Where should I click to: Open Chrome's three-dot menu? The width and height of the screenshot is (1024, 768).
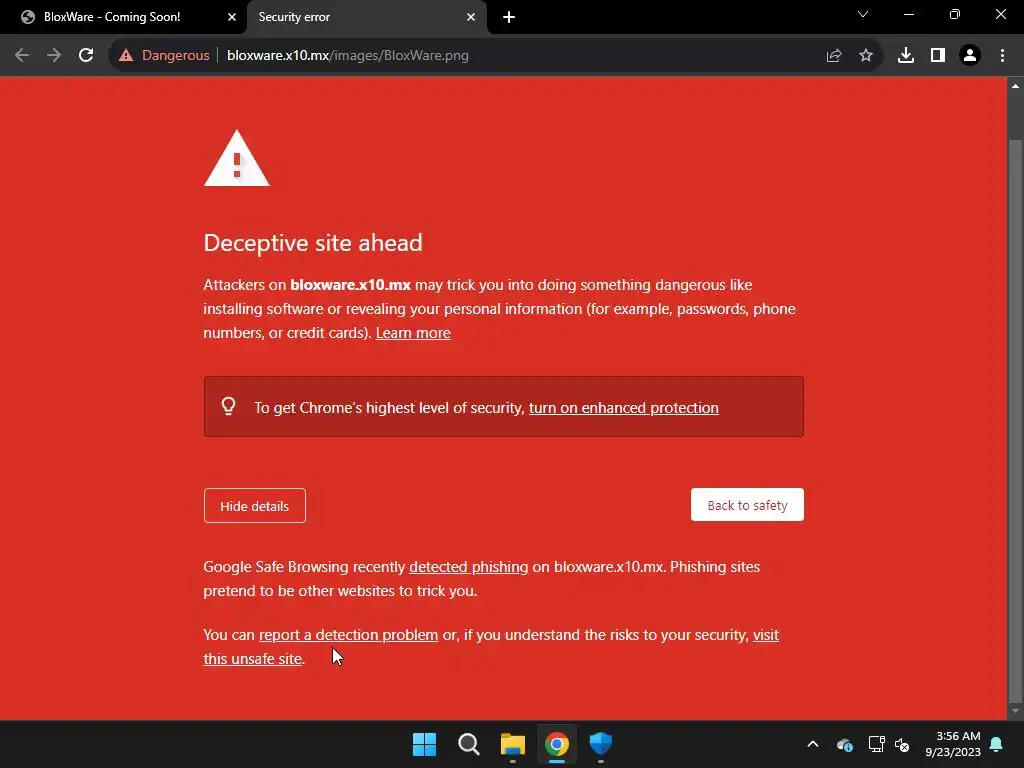pyautogui.click(x=1002, y=56)
